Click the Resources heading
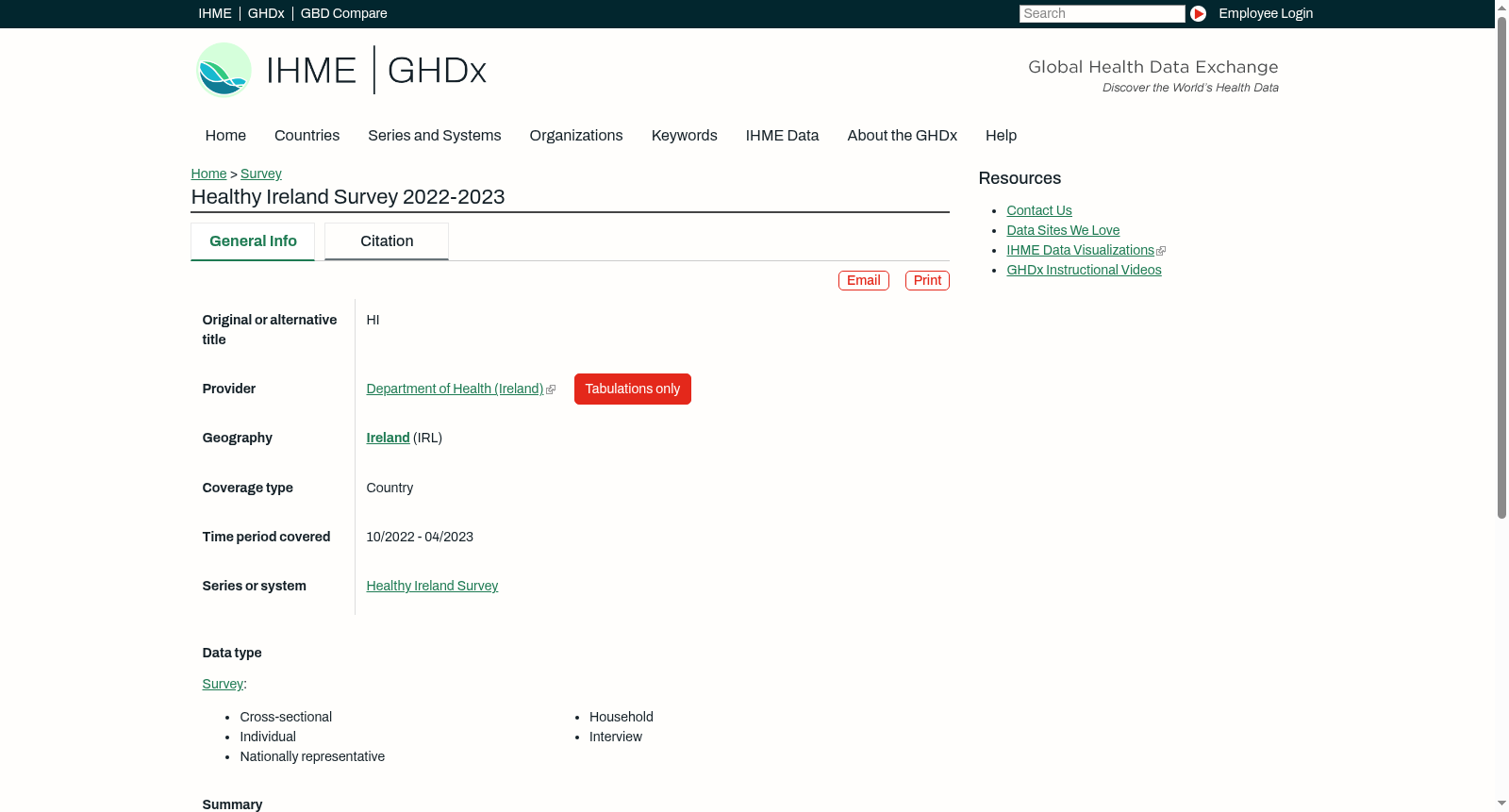 (1020, 178)
